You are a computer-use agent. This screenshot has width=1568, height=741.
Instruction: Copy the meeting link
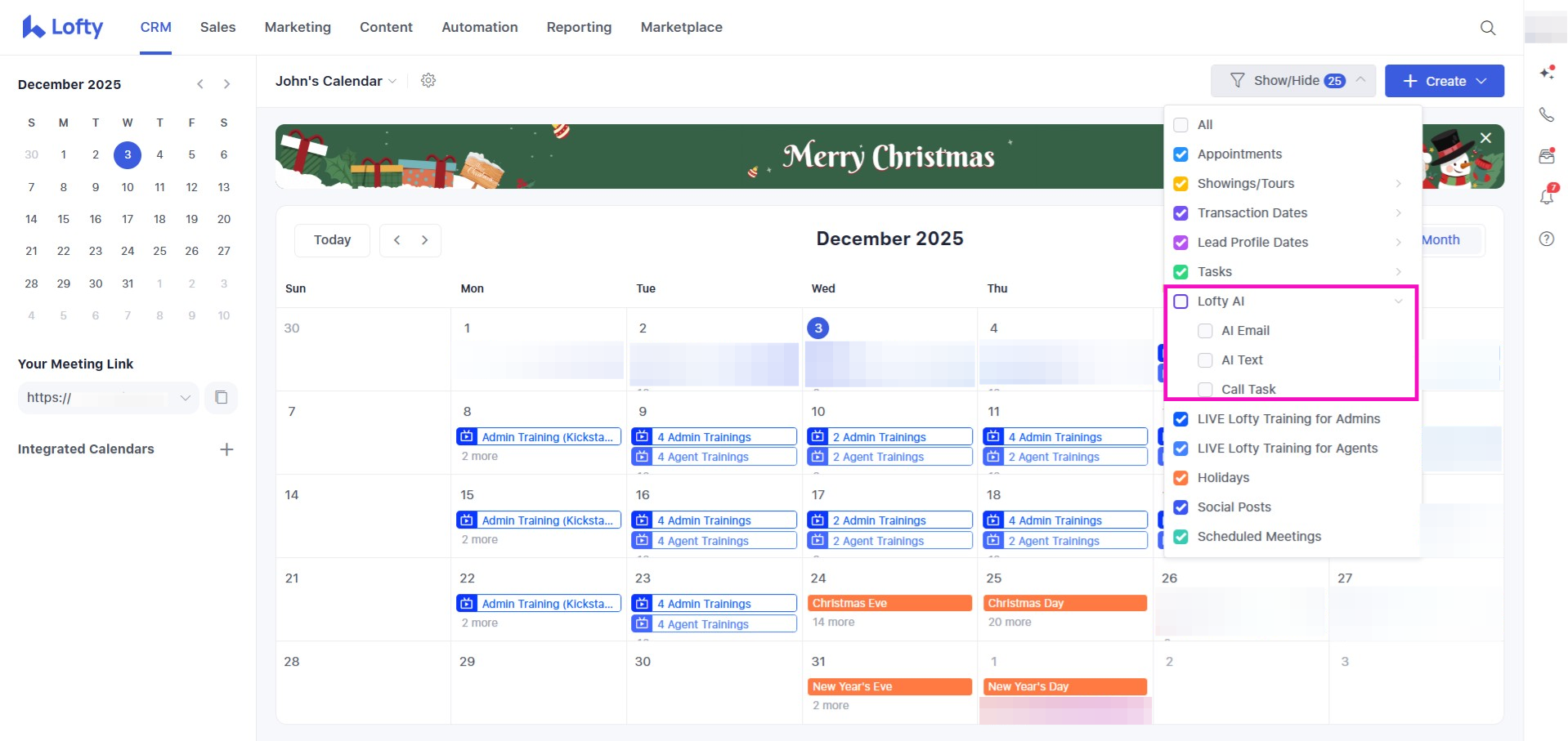[x=221, y=397]
